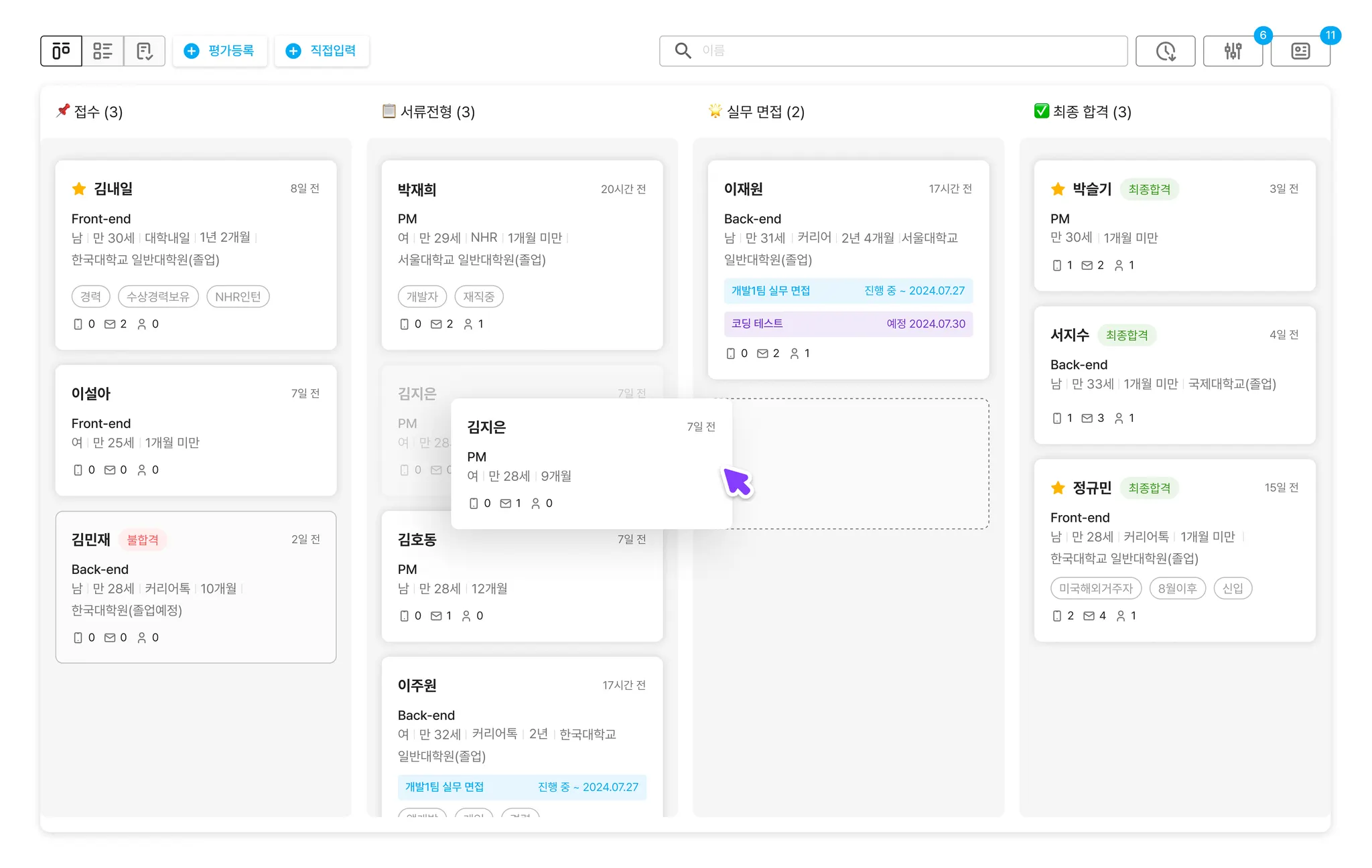Screen dimensions: 1372x868
Task: Click the 수상경력보유 tag on 김내일
Action: coord(158,297)
